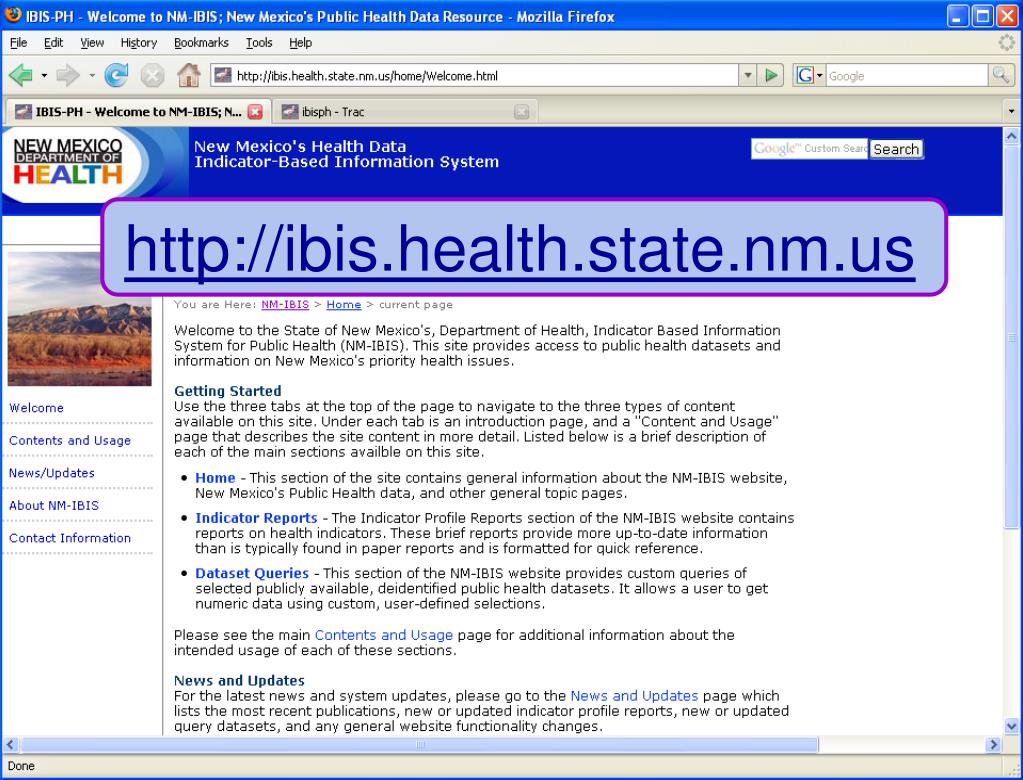This screenshot has width=1023, height=780.
Task: Click the Stop loading icon
Action: point(152,76)
